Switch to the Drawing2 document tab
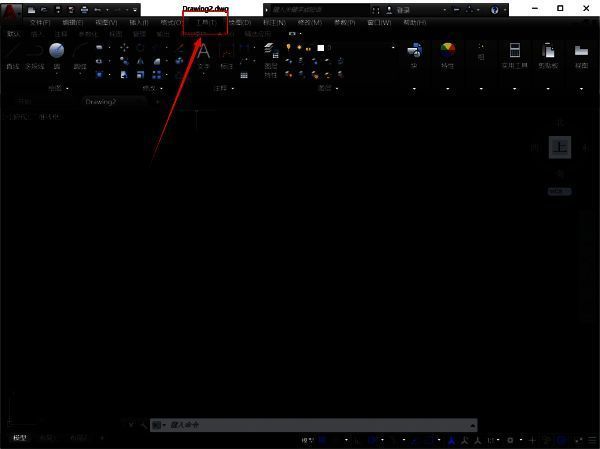Screen dimensions: 600x449 [x=101, y=101]
